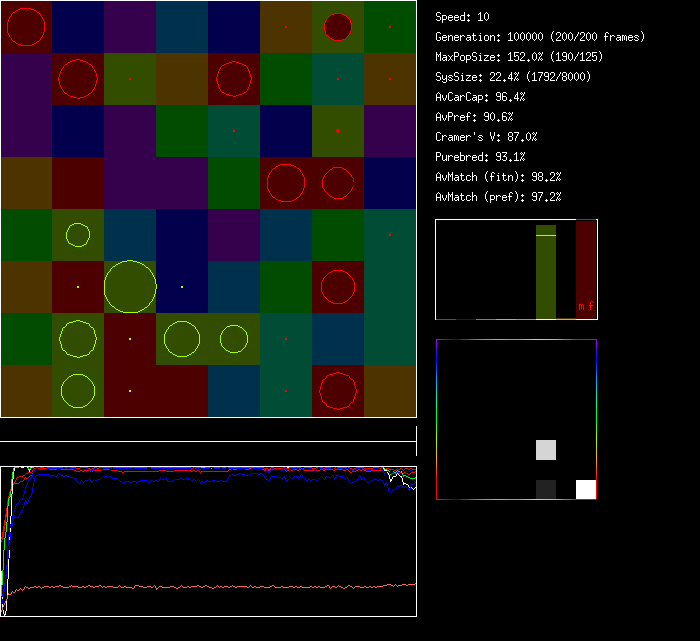Click the Generation: 100000 status line

(x=540, y=37)
